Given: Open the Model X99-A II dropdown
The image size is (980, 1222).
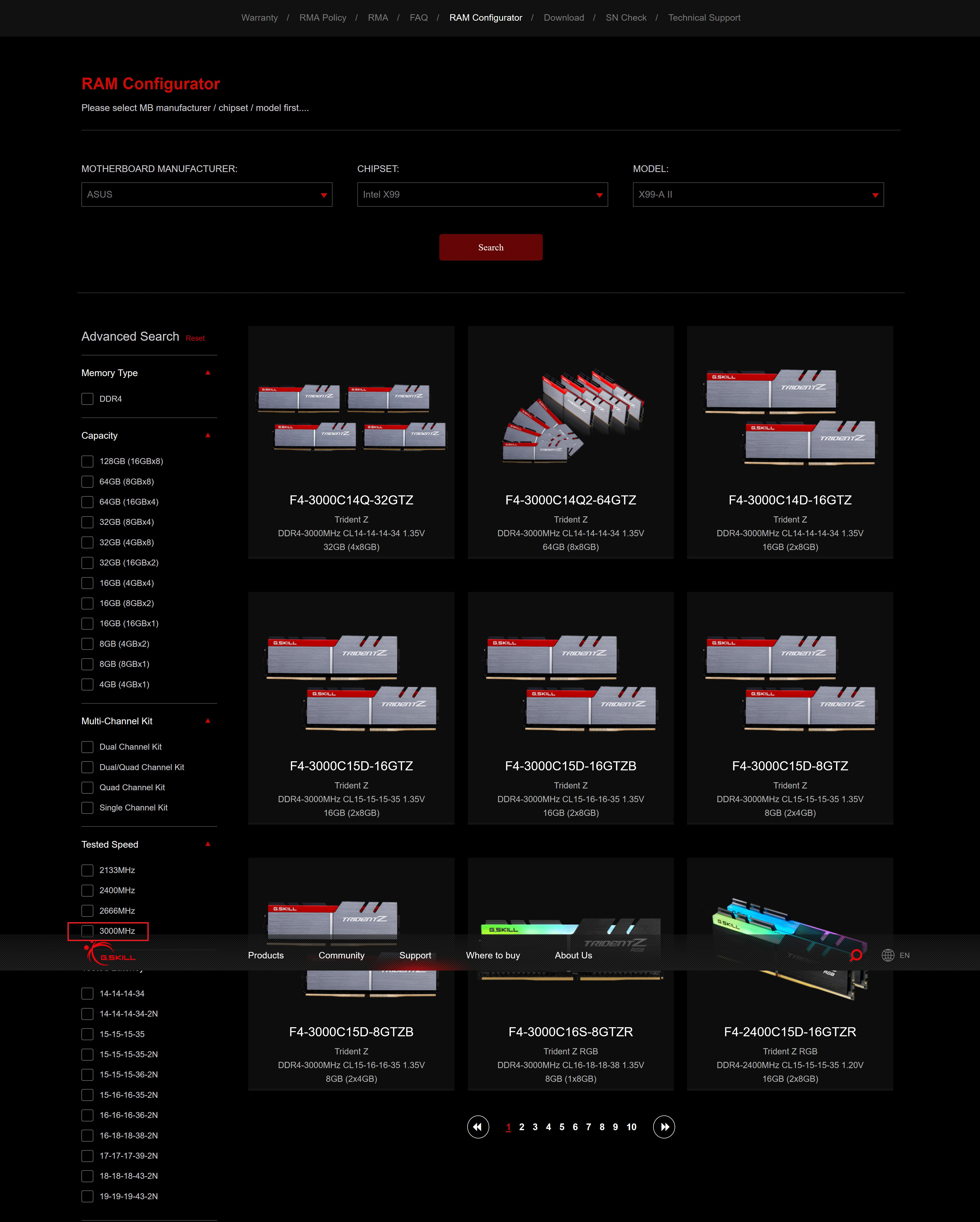Looking at the screenshot, I should pyautogui.click(x=757, y=195).
